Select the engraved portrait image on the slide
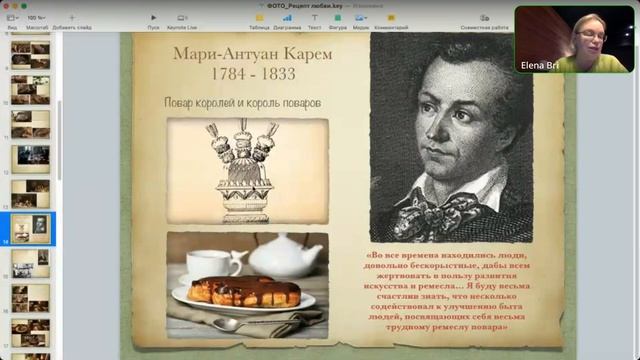This screenshot has height=360, width=640. click(451, 138)
